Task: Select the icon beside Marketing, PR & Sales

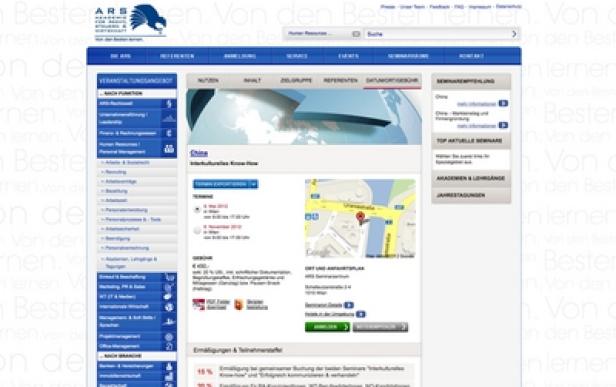Action: [169, 287]
